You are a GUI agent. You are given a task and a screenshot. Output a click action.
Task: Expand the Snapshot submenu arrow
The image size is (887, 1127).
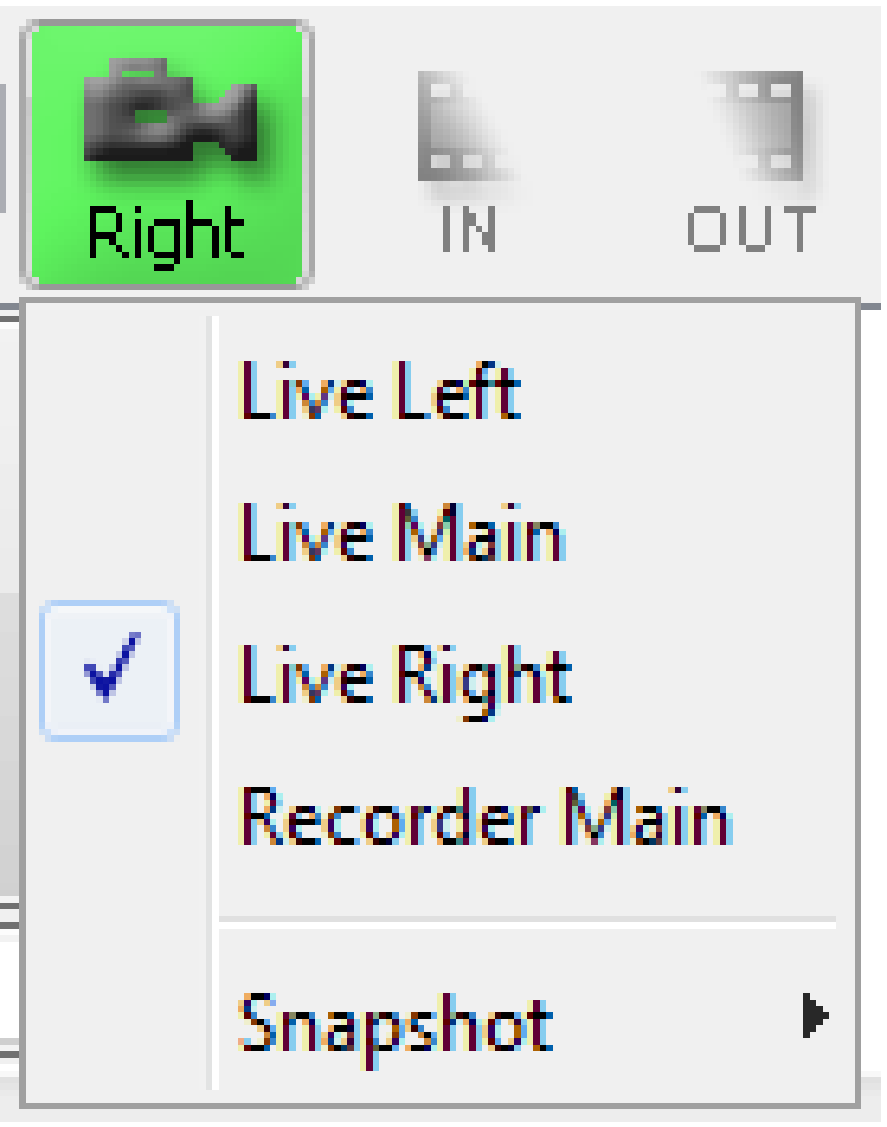(816, 1018)
